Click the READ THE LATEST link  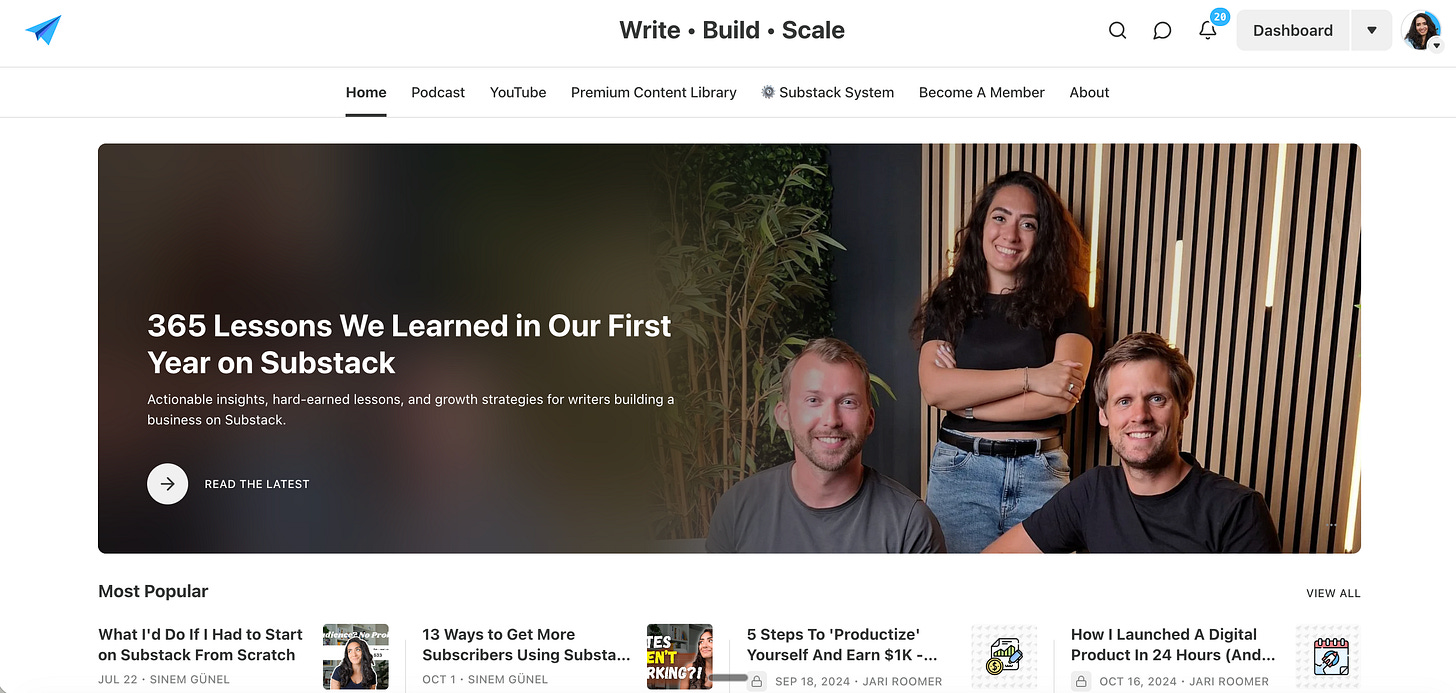click(x=257, y=484)
